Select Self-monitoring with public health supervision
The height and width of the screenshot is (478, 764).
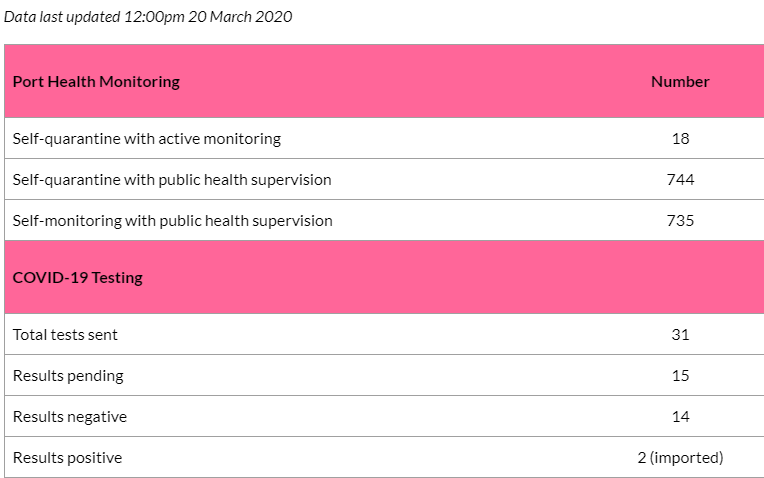(172, 221)
